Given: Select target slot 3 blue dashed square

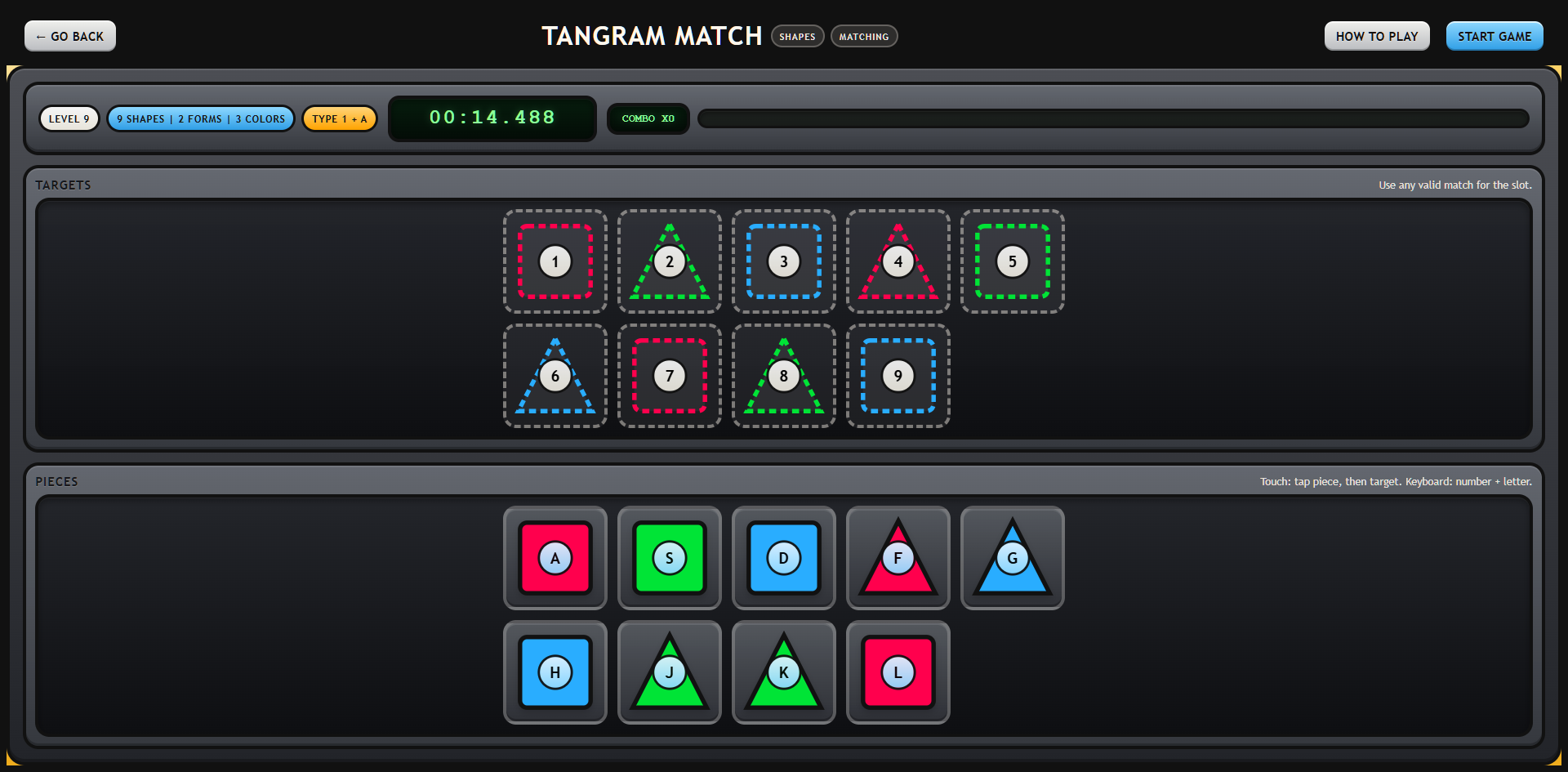Looking at the screenshot, I should click(x=784, y=261).
